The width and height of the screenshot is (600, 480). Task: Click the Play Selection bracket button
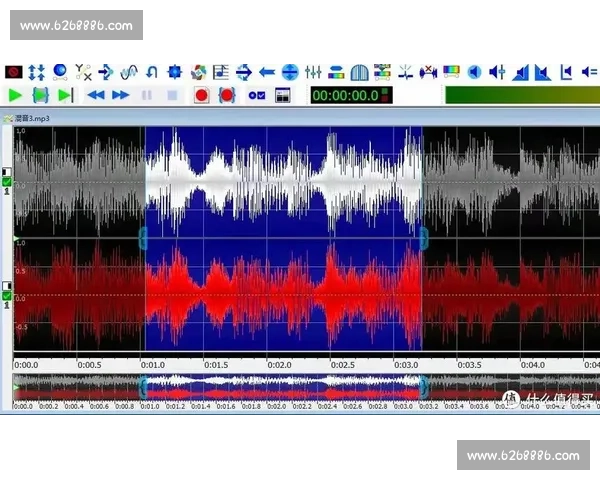[x=41, y=95]
